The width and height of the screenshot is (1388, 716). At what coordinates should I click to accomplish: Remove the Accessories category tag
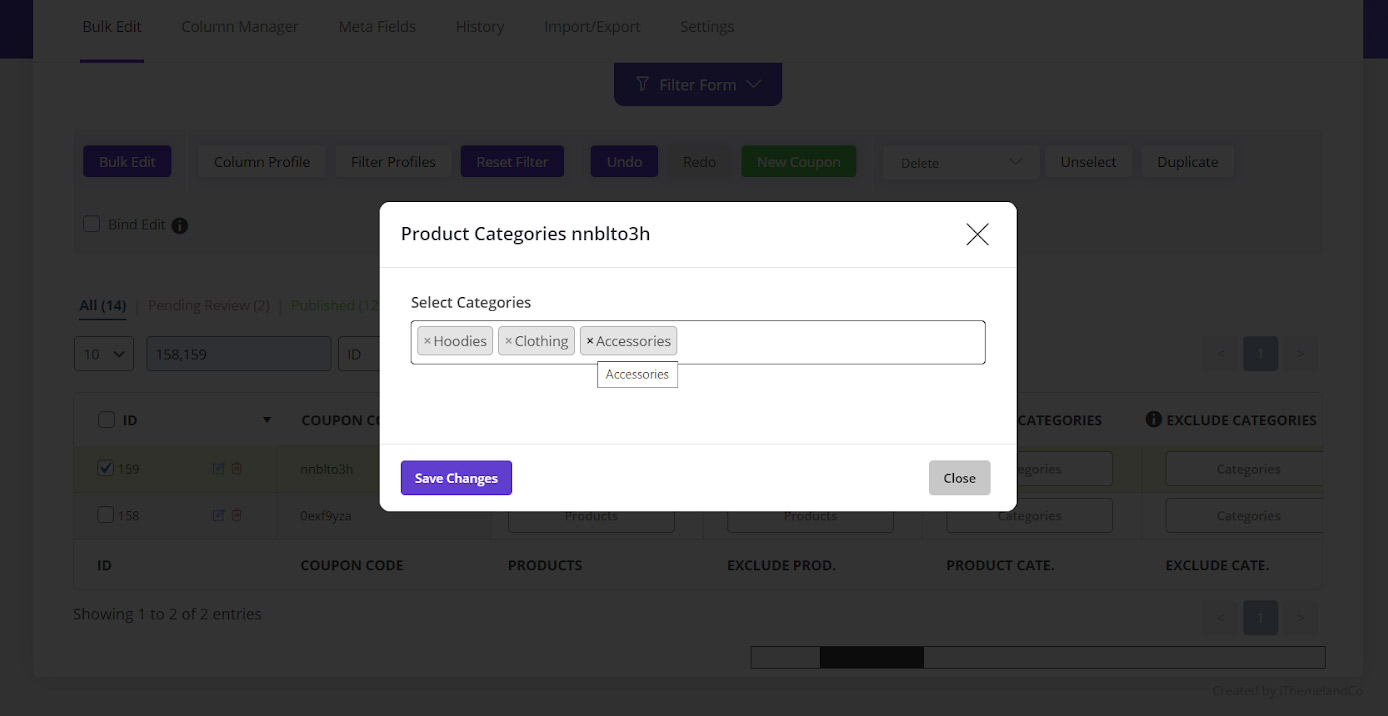pyautogui.click(x=590, y=341)
